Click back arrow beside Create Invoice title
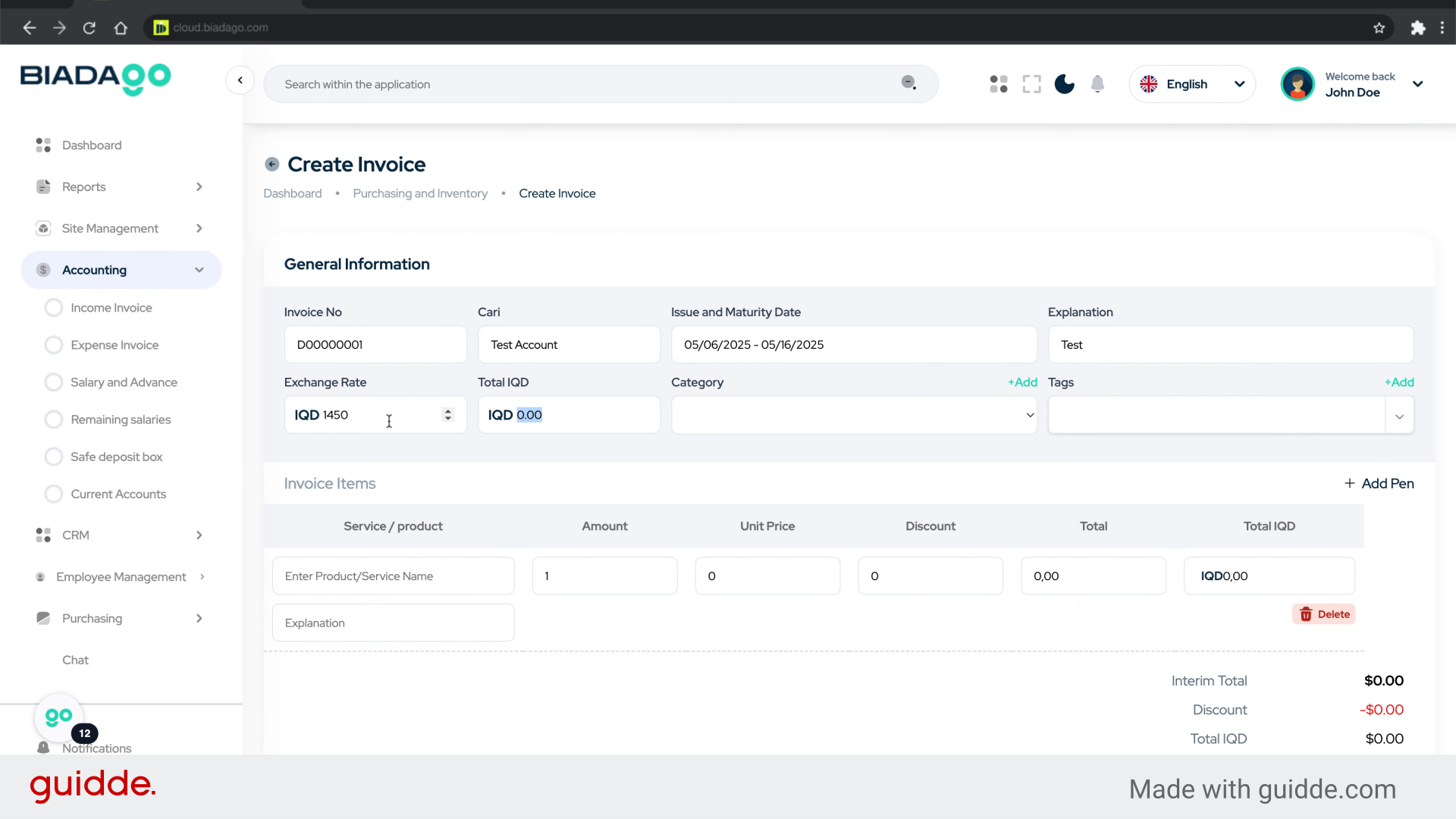The image size is (1456, 819). (271, 165)
